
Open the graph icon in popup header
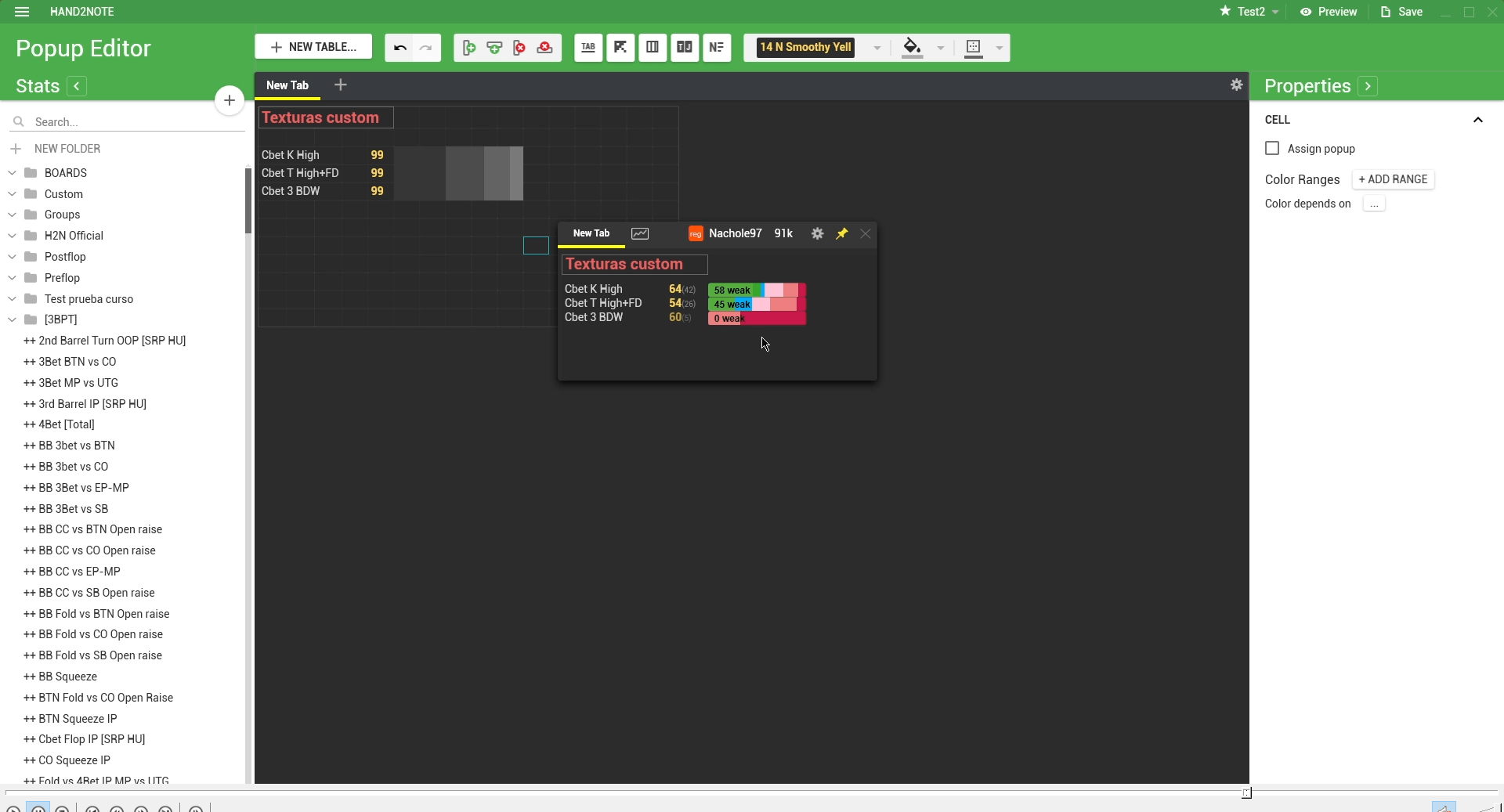coord(640,233)
